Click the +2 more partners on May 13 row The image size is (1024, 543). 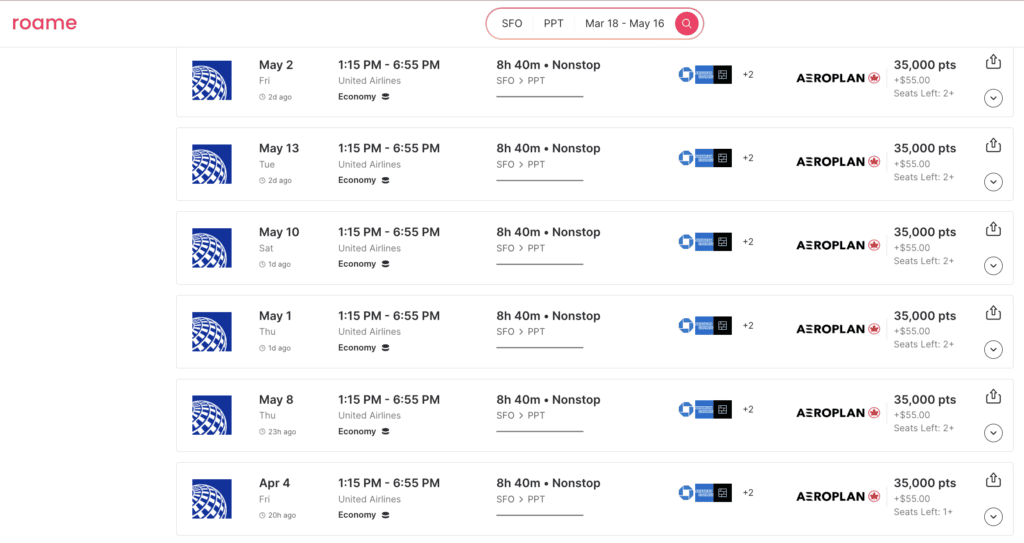pos(748,158)
